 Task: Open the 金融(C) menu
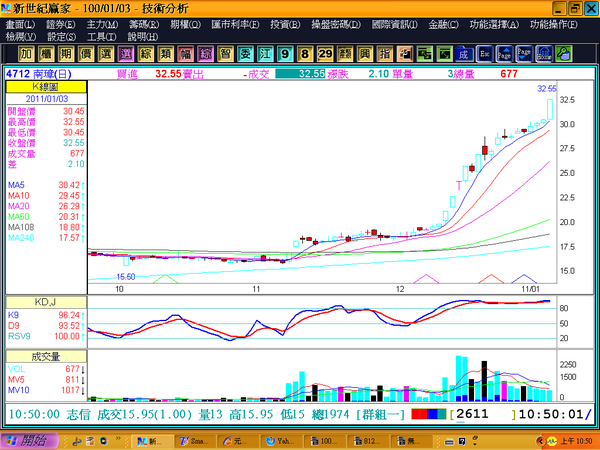(x=443, y=25)
